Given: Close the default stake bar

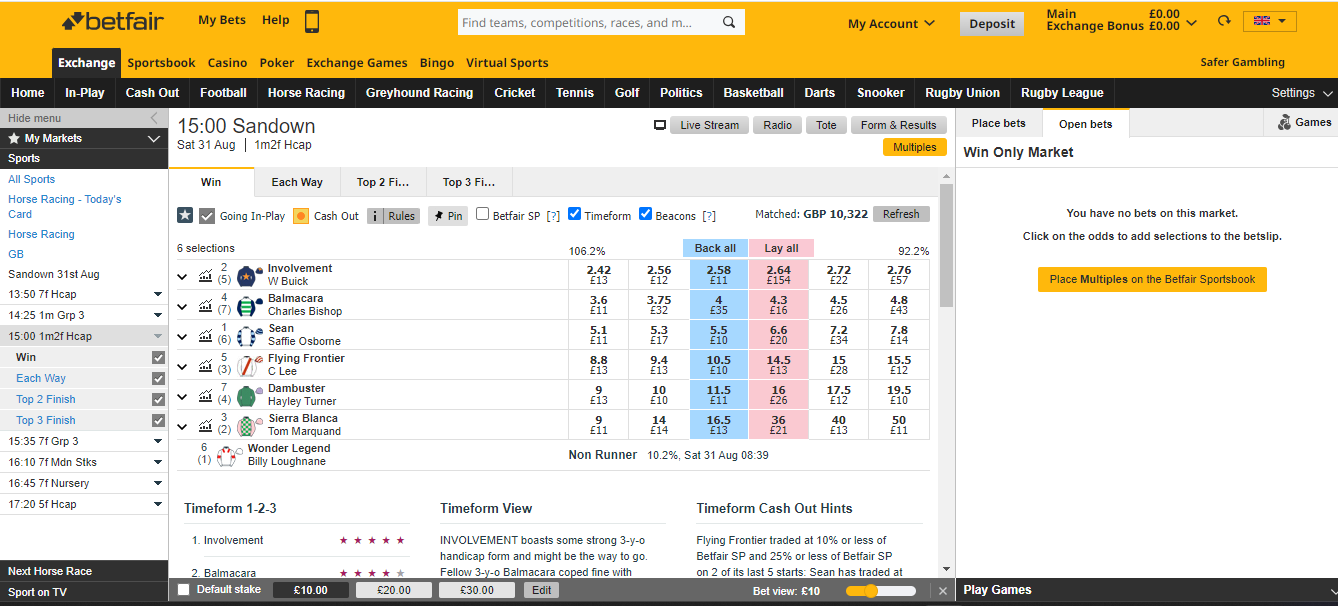Looking at the screenshot, I should tap(942, 591).
